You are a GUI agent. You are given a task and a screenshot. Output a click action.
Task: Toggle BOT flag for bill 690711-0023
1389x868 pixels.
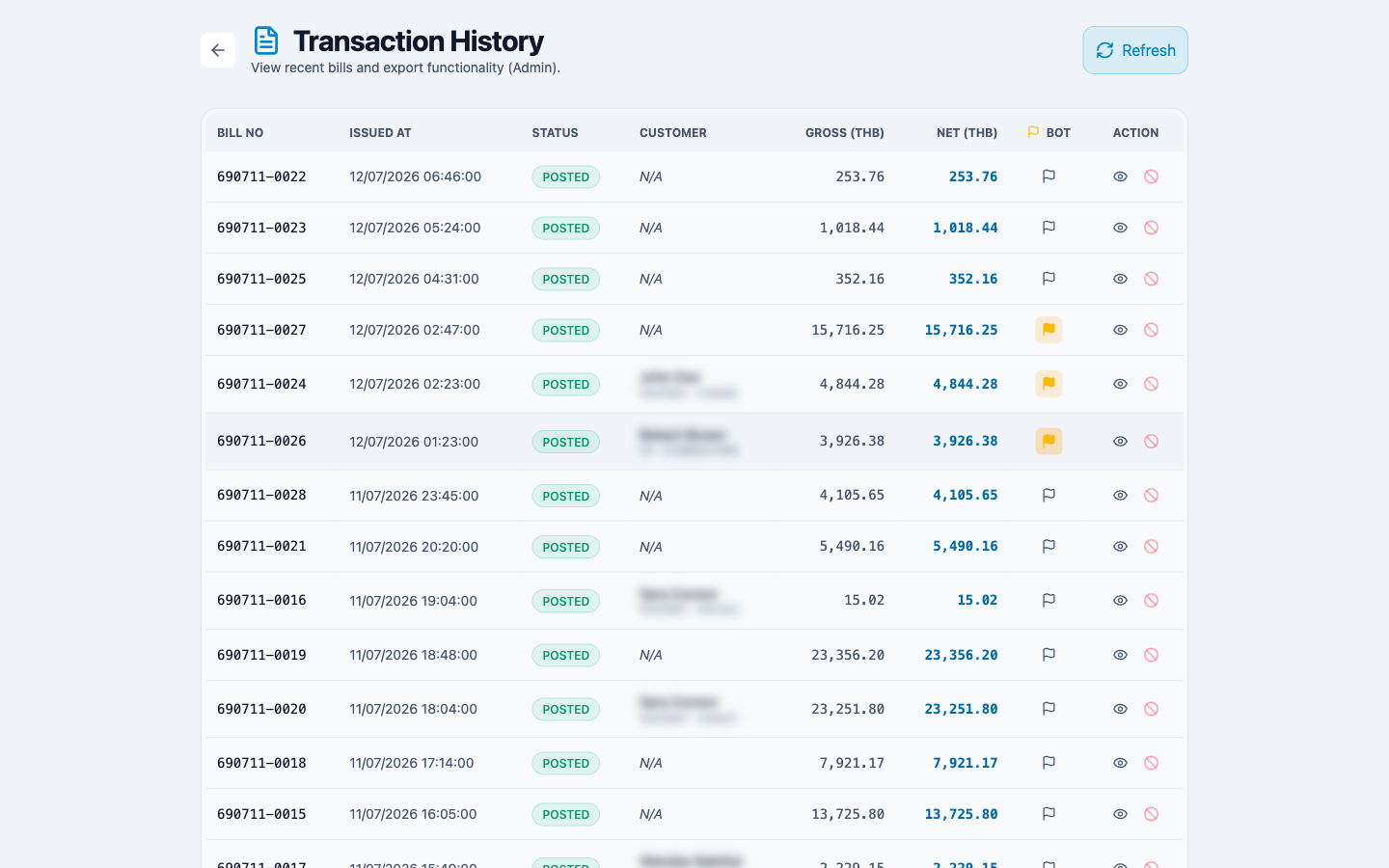coord(1049,228)
